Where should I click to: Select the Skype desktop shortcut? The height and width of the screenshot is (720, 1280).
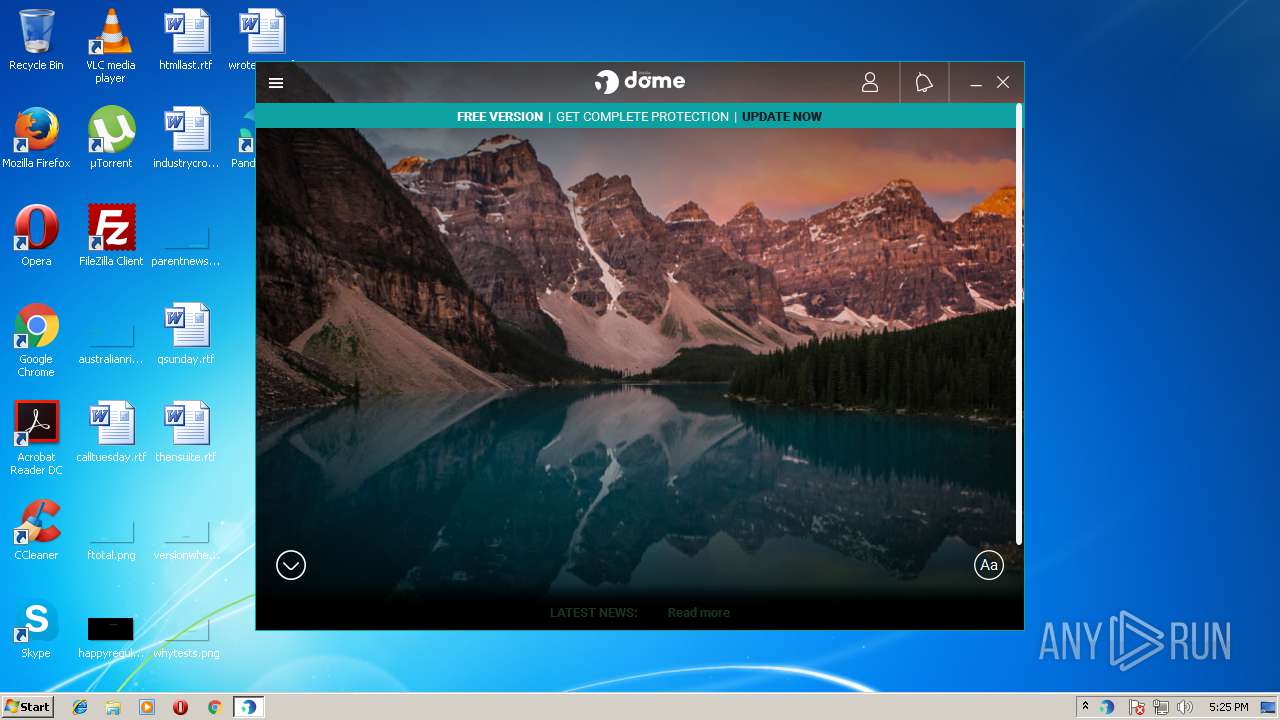[36, 628]
